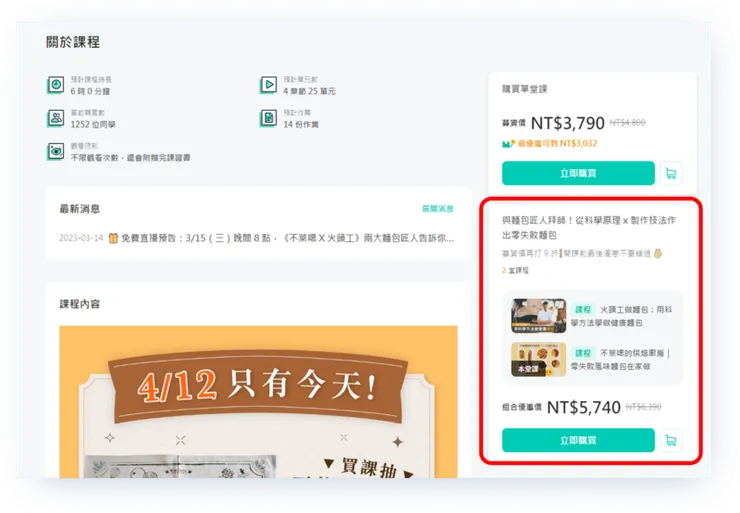Screen dimensions: 740x513
Task: Click the 1252 位同學 text
Action: (93, 125)
